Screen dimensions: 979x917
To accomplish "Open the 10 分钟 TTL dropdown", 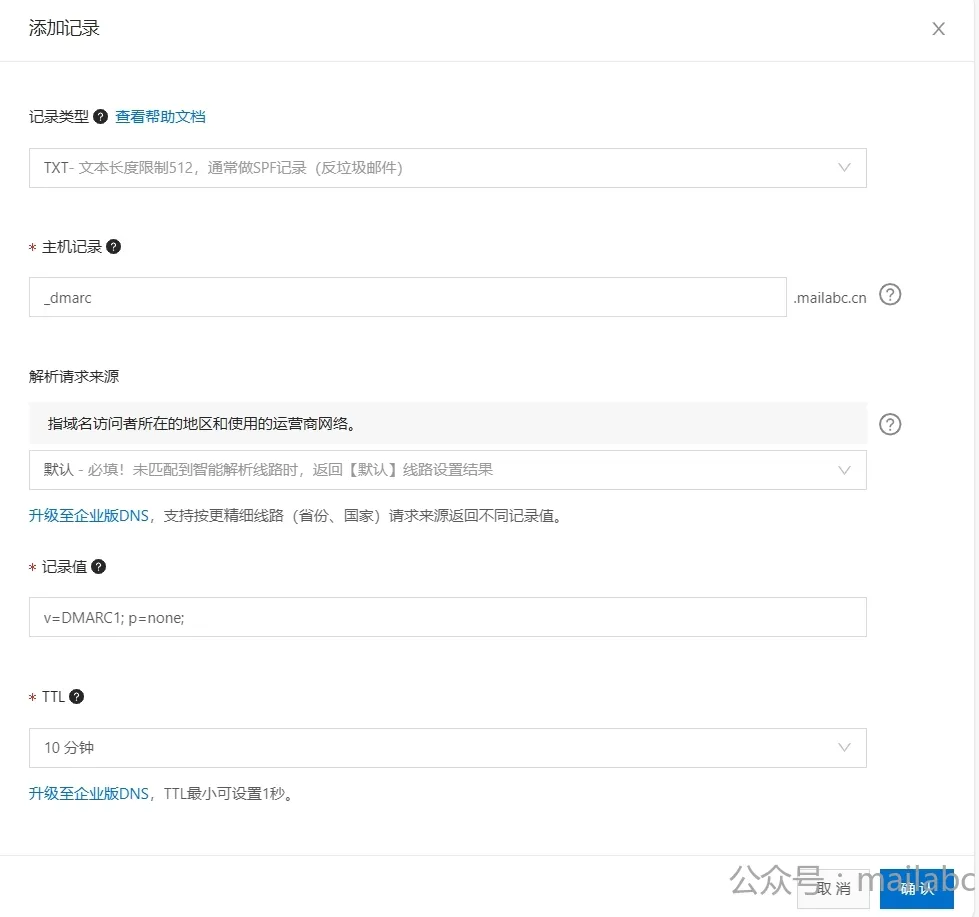I will coord(448,748).
